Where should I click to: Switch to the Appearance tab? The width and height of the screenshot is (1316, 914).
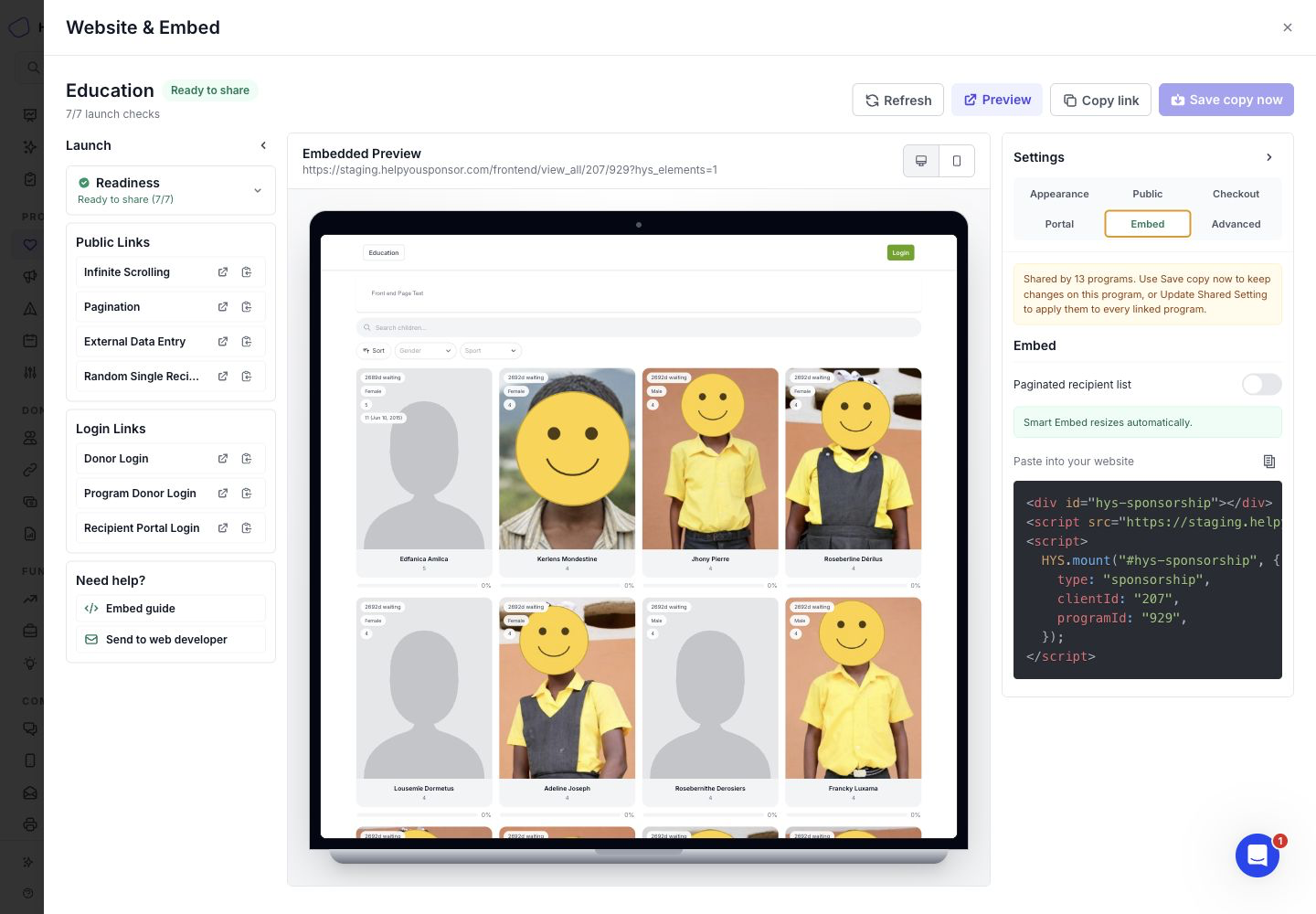1059,194
